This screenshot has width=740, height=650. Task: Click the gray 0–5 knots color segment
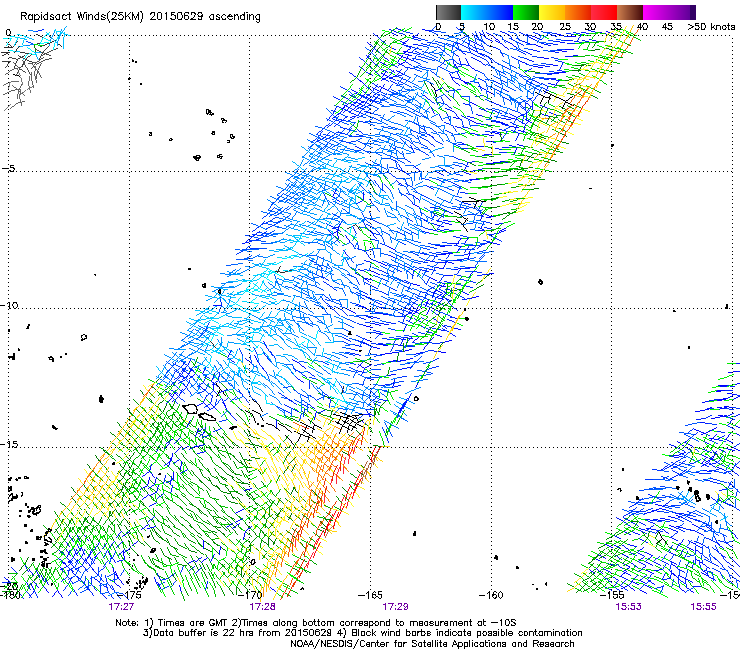tap(448, 12)
